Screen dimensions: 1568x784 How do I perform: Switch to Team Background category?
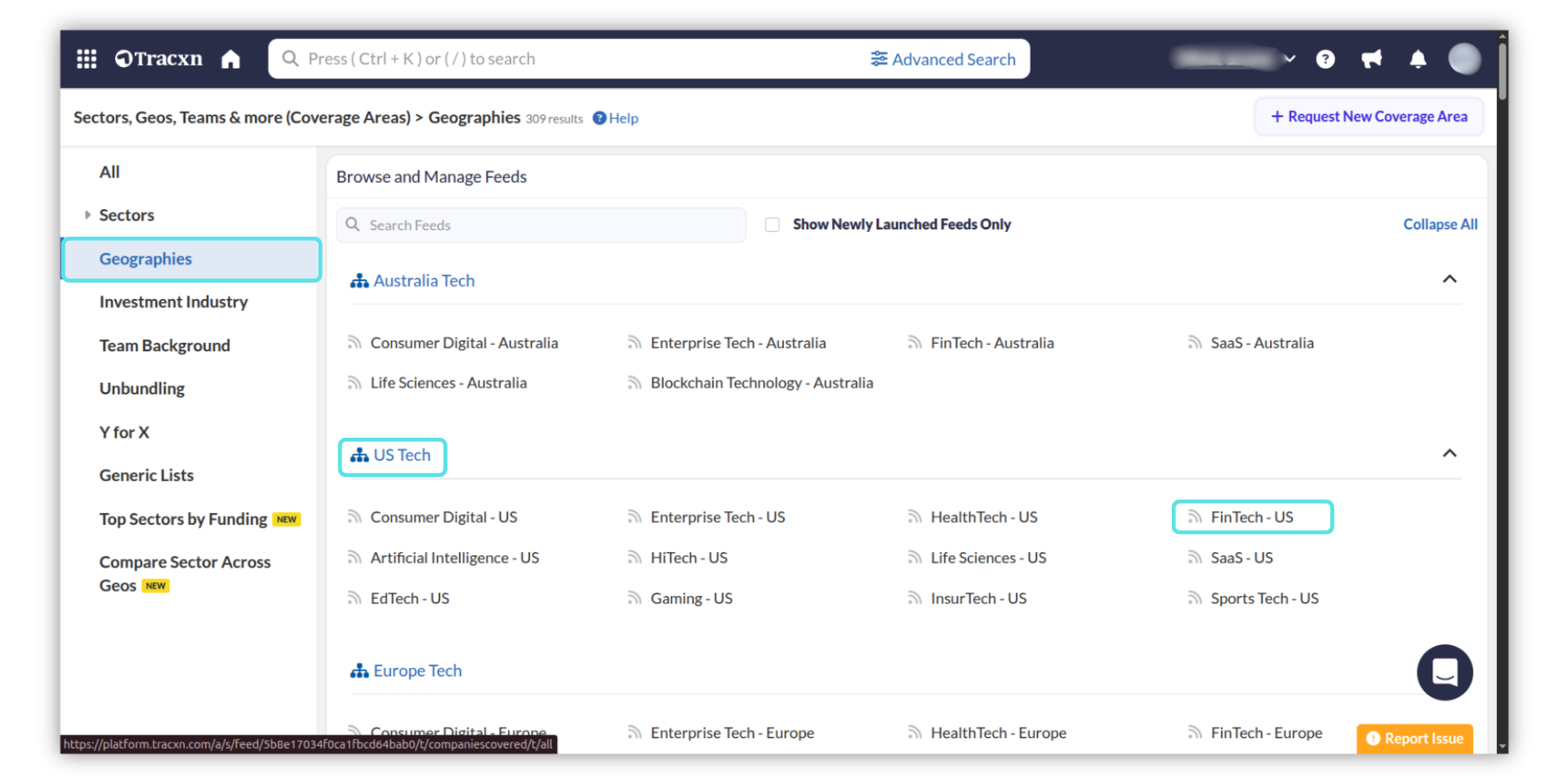tap(164, 345)
